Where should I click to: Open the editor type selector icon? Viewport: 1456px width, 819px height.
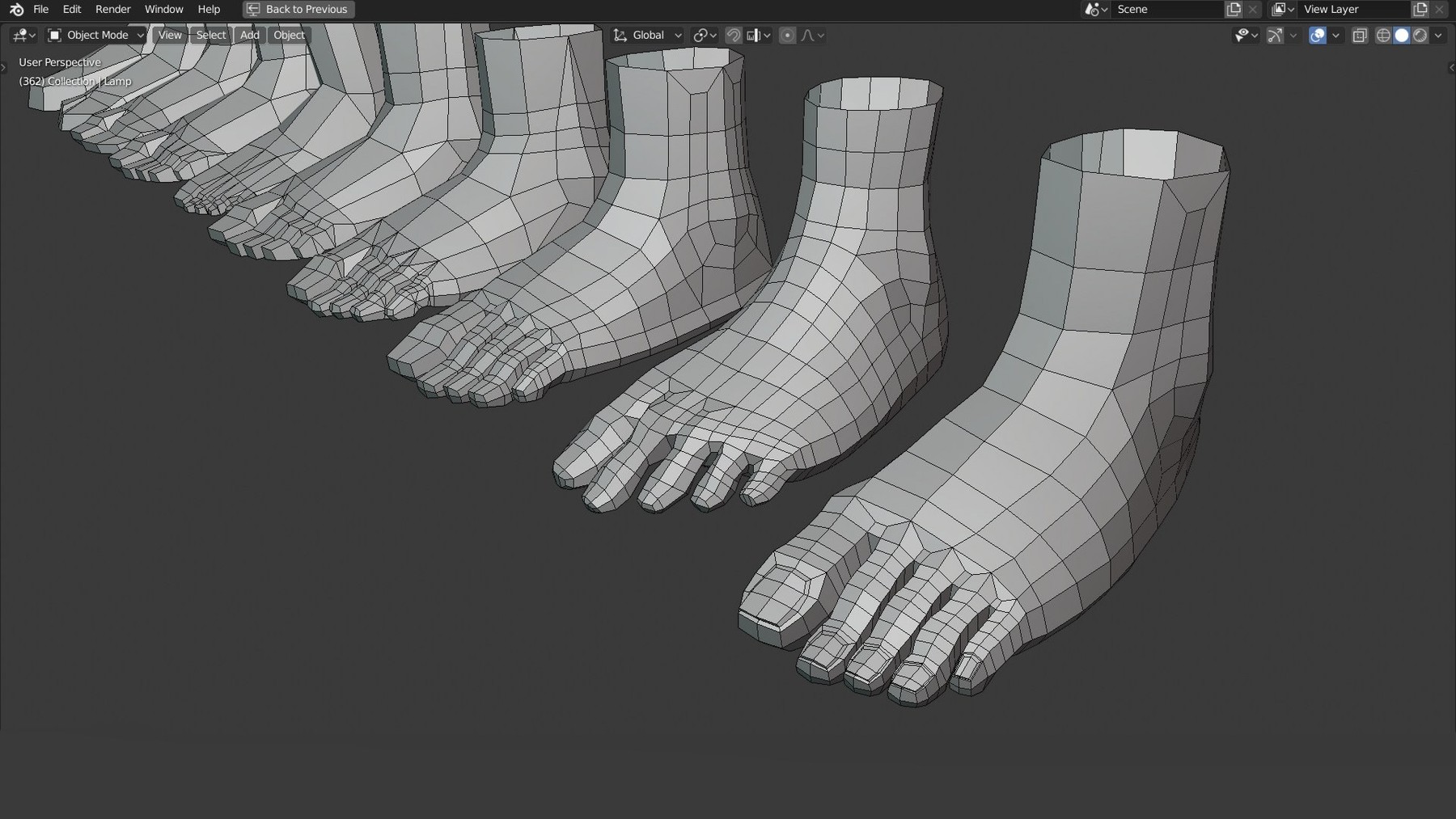click(x=22, y=35)
